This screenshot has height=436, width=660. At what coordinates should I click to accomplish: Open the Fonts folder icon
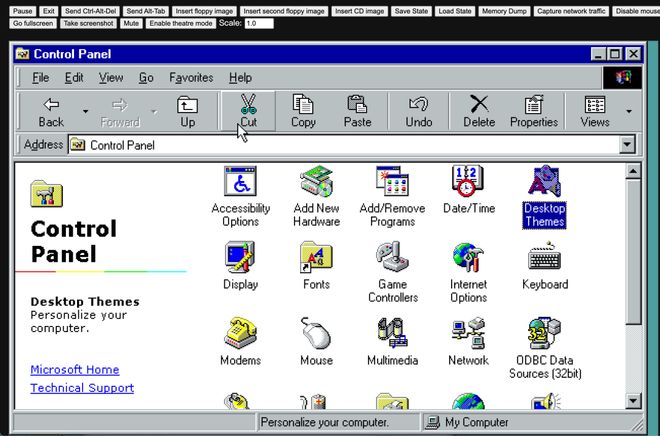[x=316, y=259]
